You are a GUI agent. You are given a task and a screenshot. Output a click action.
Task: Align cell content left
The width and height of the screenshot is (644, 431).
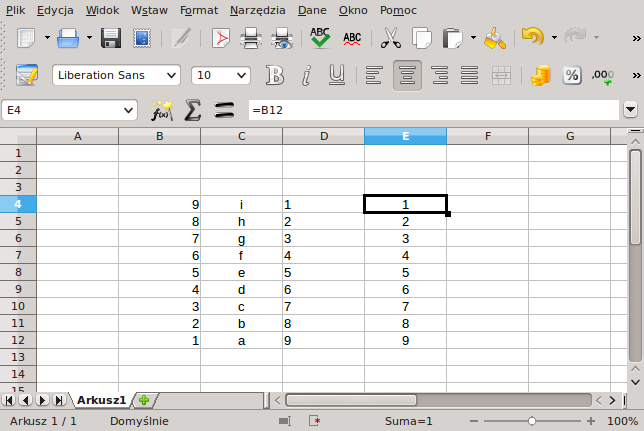[374, 75]
